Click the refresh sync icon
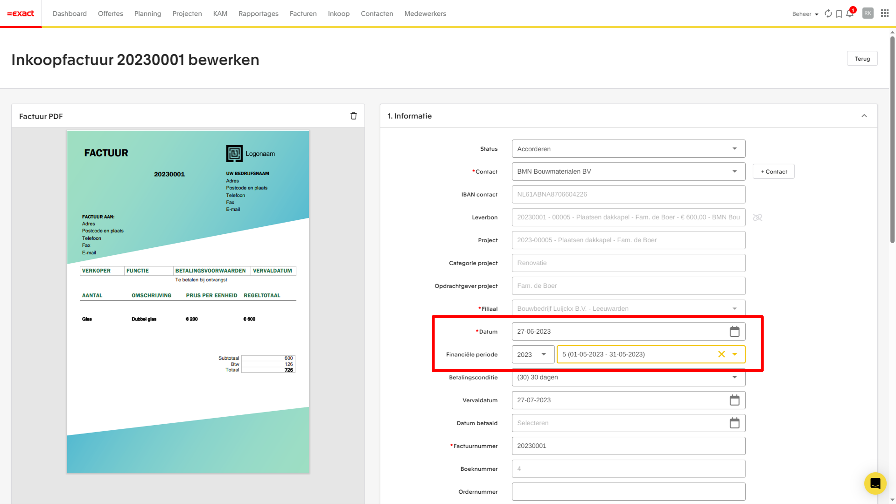The height and width of the screenshot is (504, 896). [x=828, y=14]
